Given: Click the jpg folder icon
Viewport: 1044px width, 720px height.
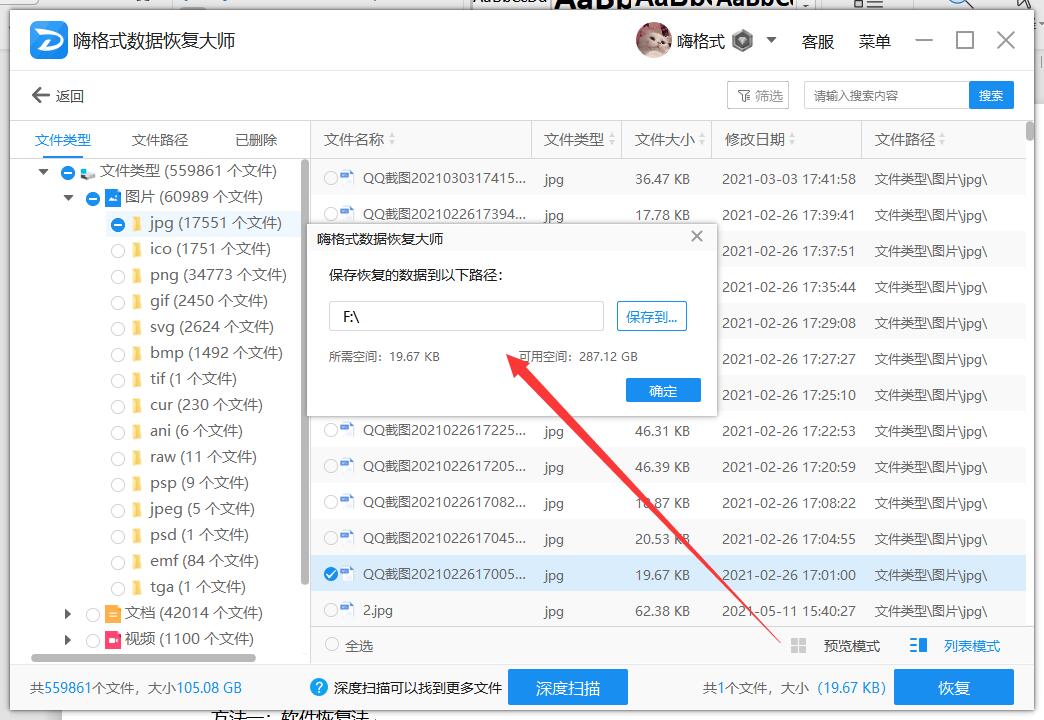Looking at the screenshot, I should tap(136, 224).
